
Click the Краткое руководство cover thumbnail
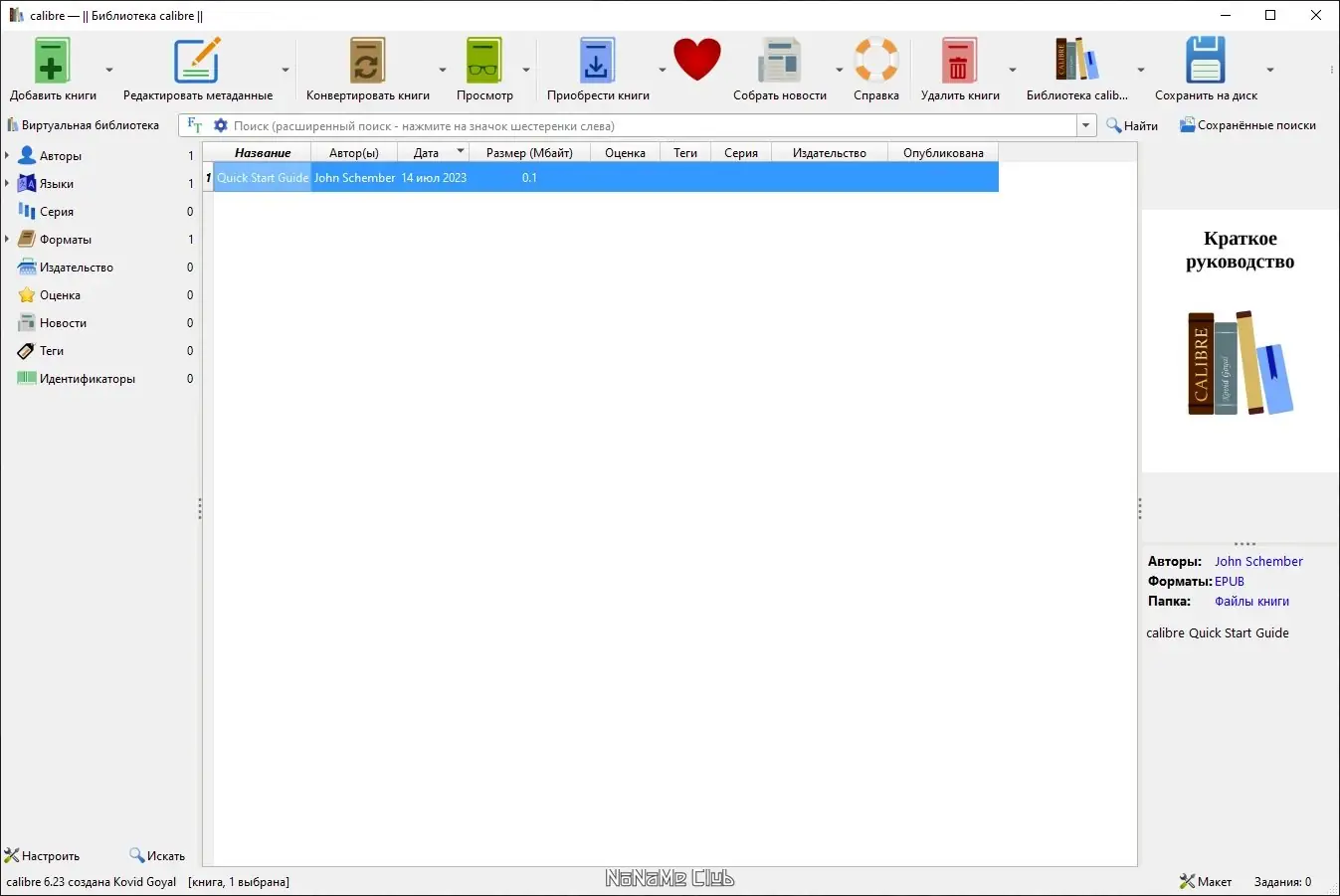pos(1241,341)
